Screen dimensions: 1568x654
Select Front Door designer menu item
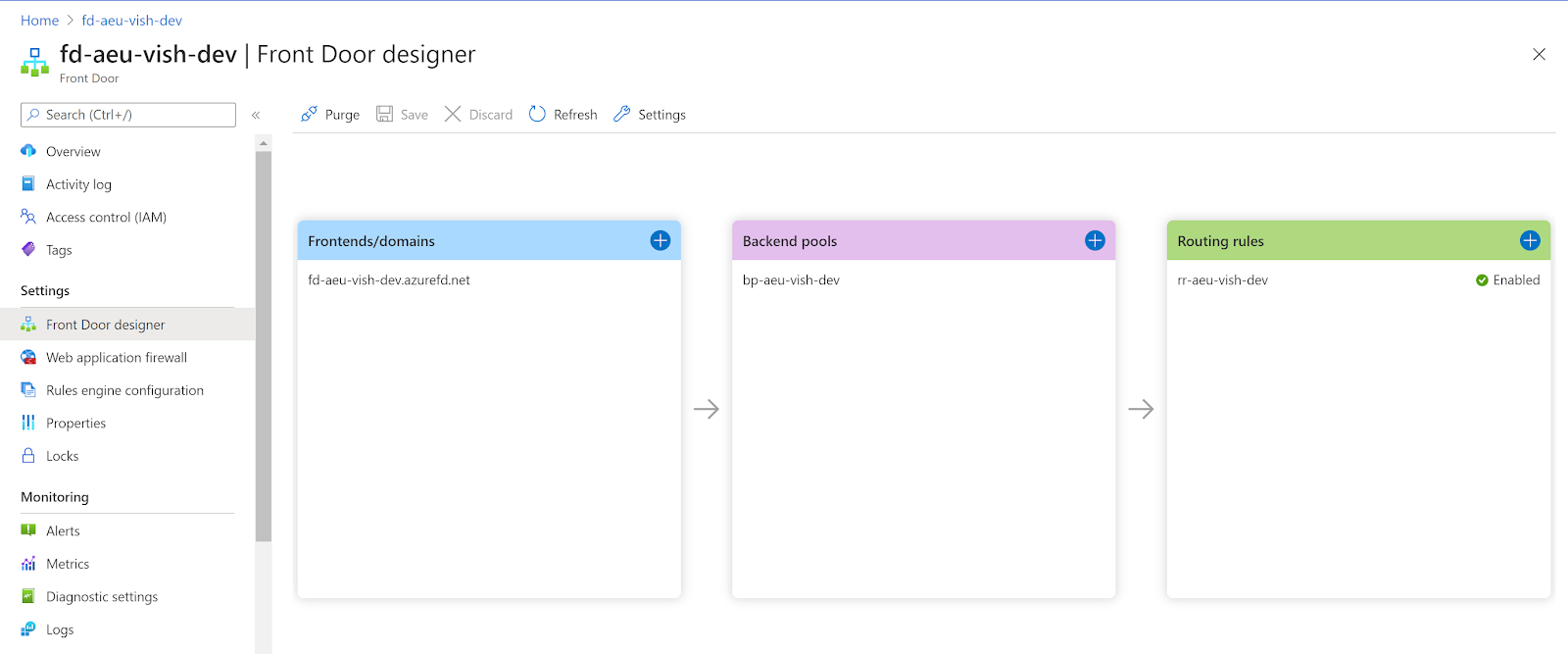click(127, 325)
